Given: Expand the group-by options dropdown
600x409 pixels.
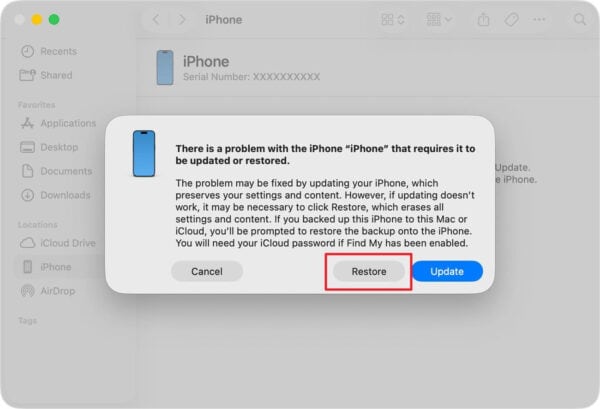Looking at the screenshot, I should 439,20.
